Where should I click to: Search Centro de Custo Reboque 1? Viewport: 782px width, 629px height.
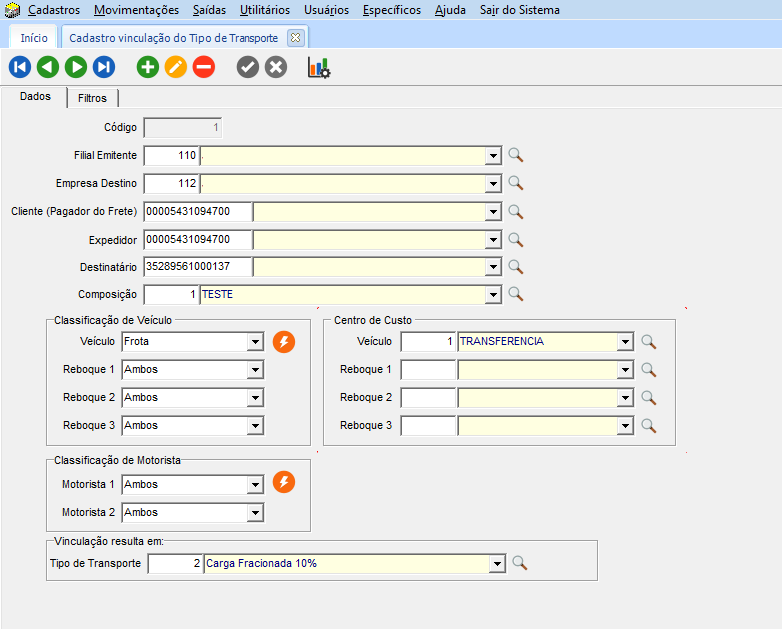(x=648, y=370)
